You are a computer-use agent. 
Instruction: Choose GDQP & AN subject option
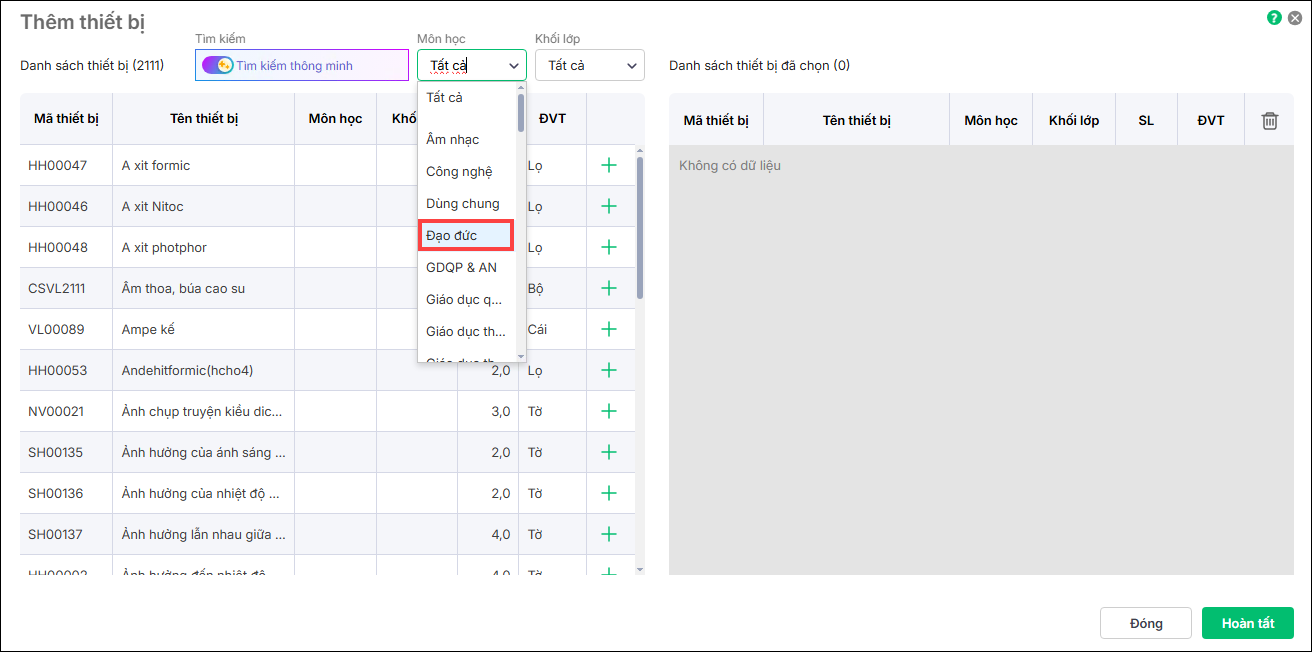pos(461,268)
